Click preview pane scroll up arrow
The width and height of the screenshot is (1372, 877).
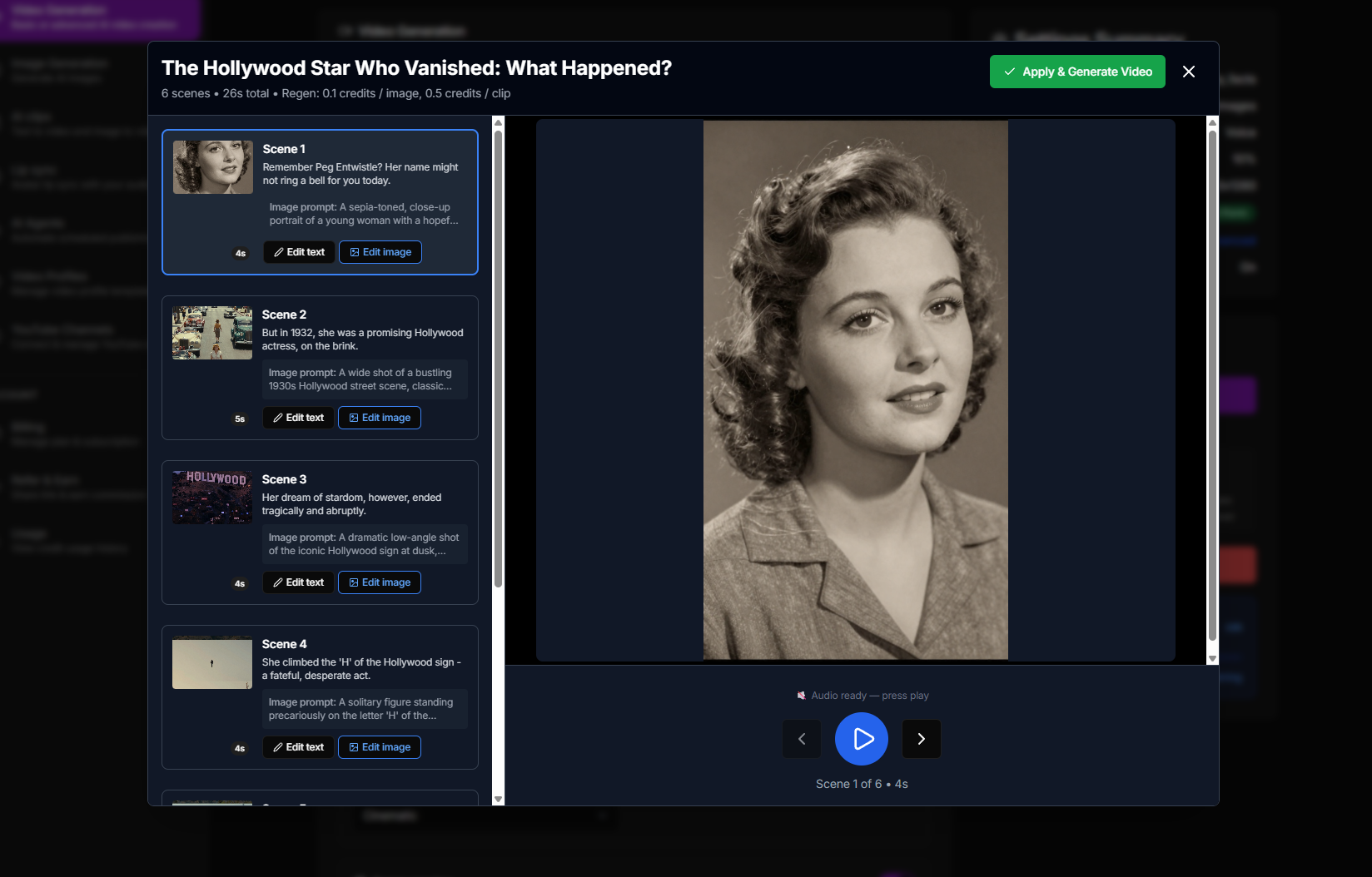click(1212, 122)
